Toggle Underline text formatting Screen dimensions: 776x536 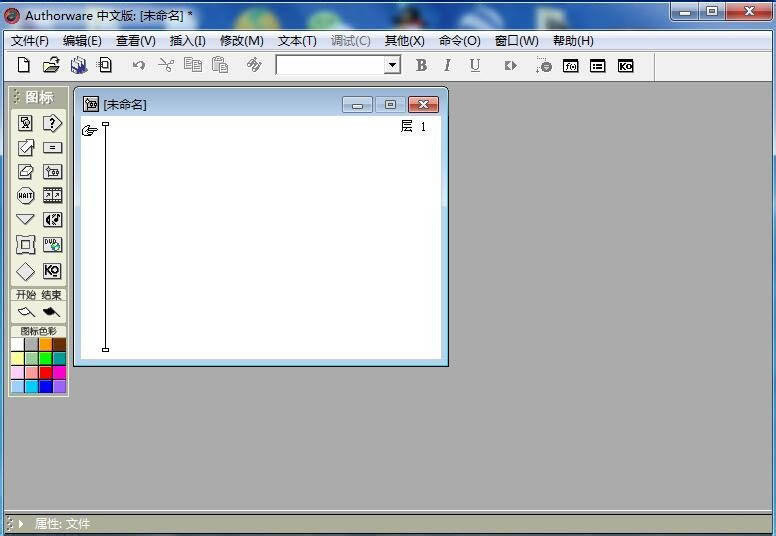click(474, 65)
